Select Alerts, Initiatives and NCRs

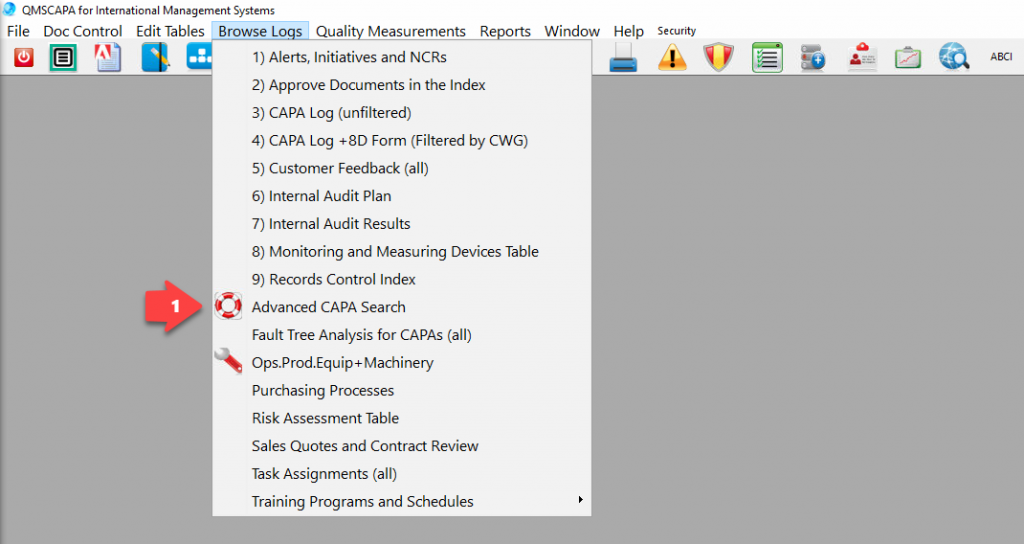(x=402, y=57)
